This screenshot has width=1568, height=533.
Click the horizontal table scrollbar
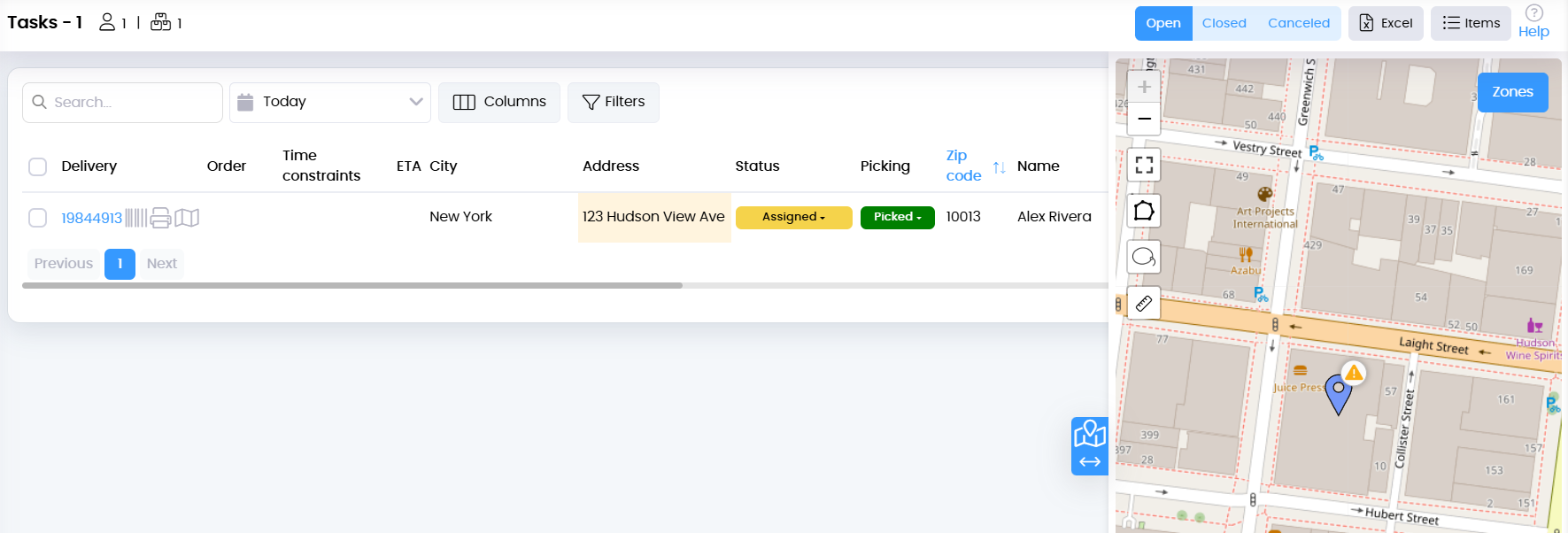point(352,285)
